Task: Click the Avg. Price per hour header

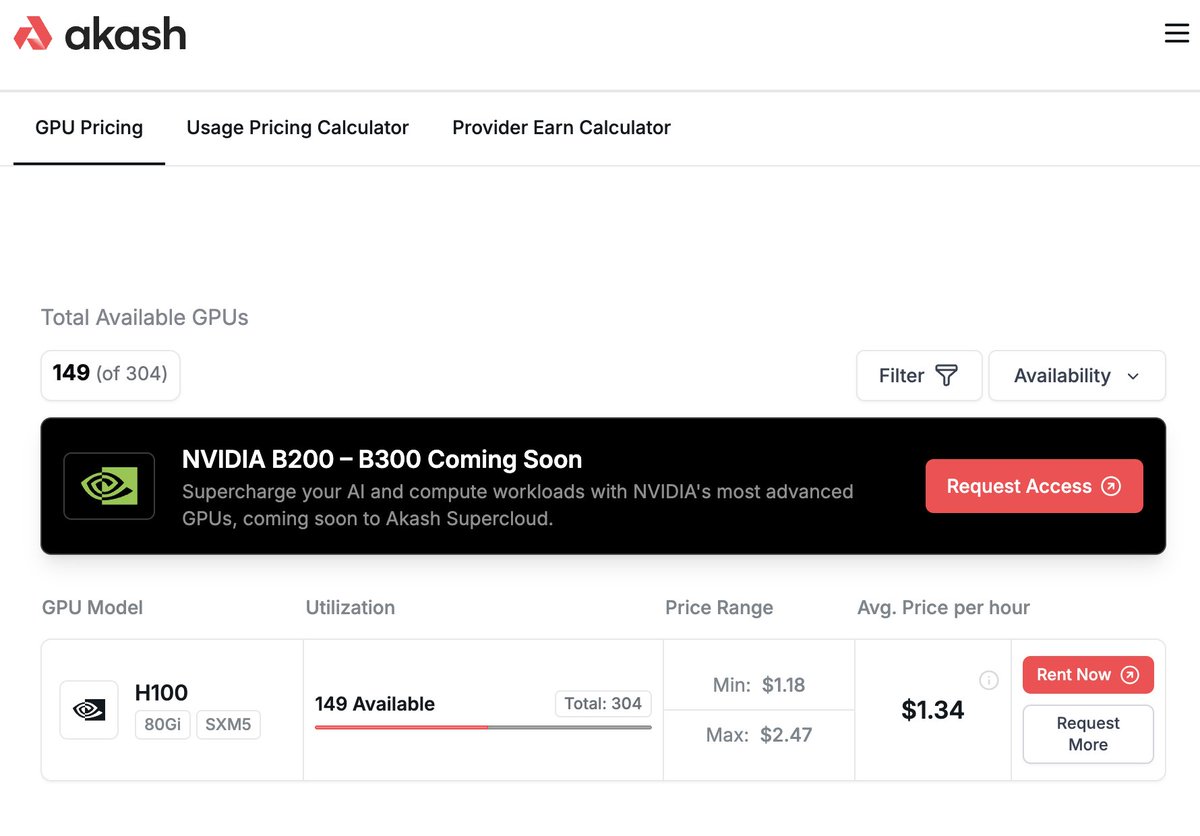Action: pyautogui.click(x=943, y=608)
